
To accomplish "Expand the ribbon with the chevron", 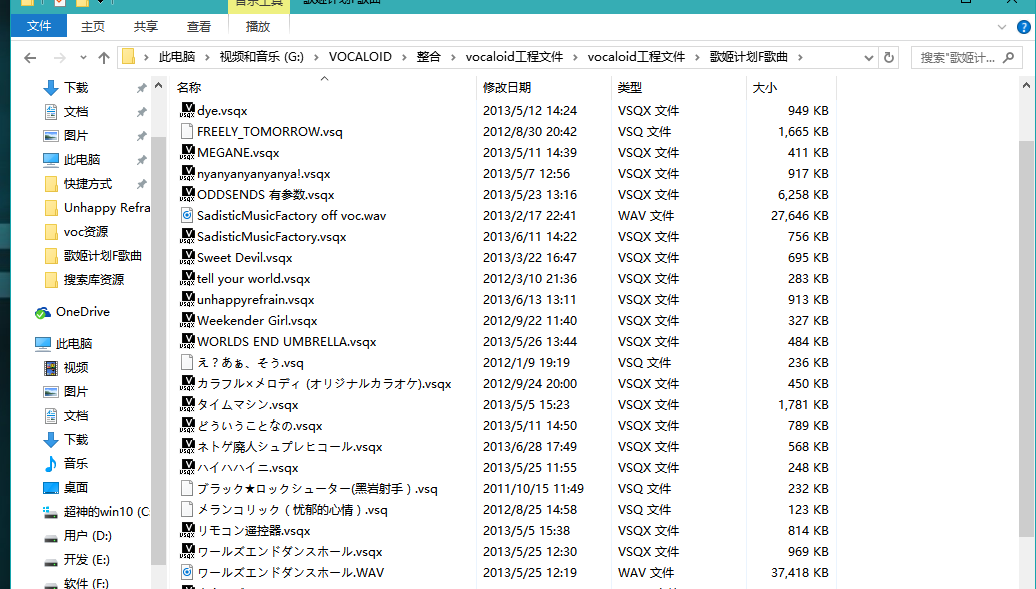I will pos(1002,27).
